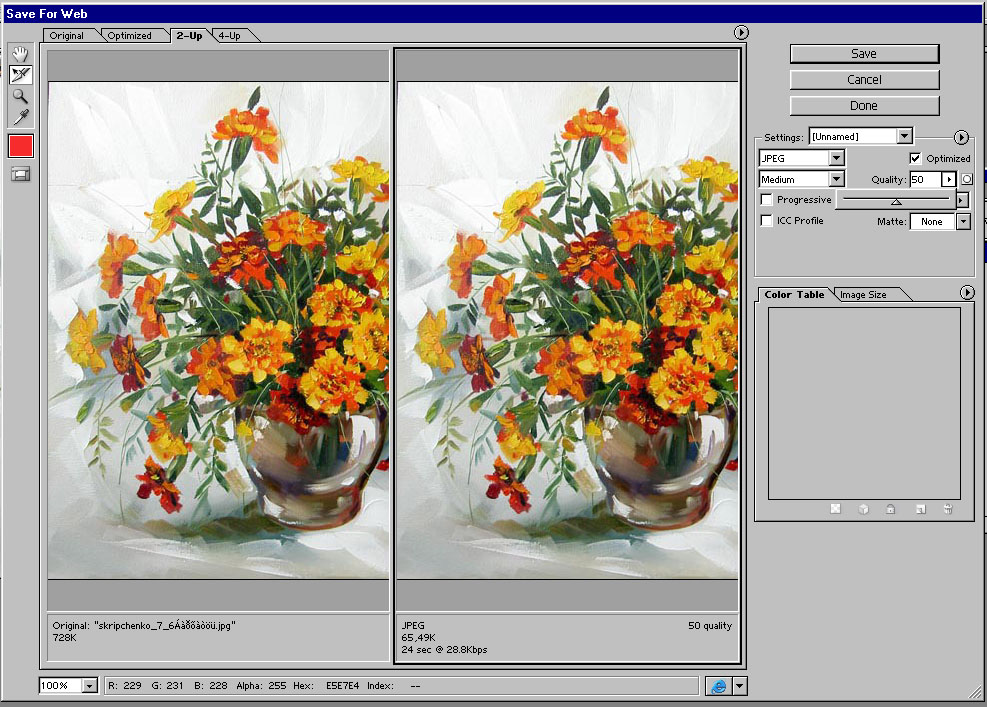
Task: Click the red eyedropper color swatch
Action: click(20, 146)
